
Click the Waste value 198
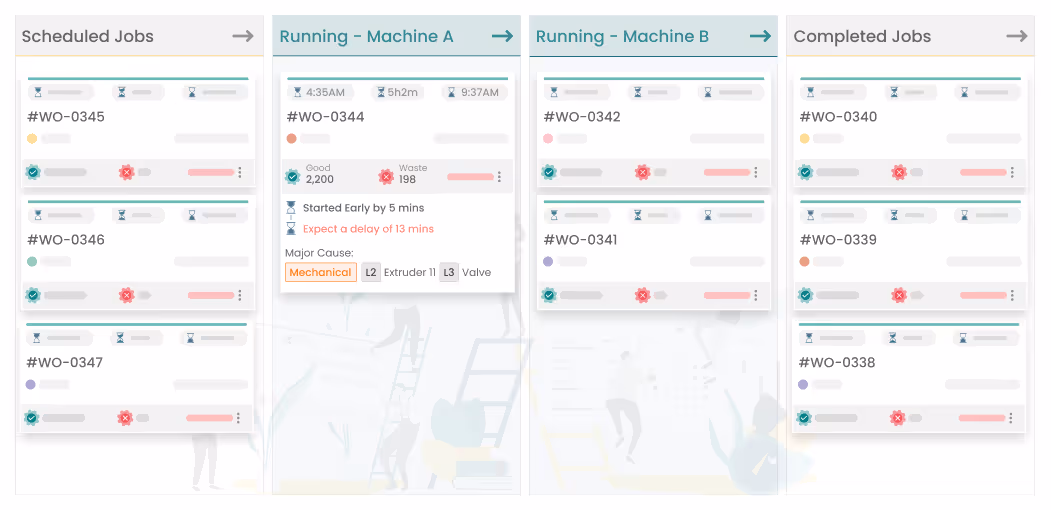tap(408, 180)
